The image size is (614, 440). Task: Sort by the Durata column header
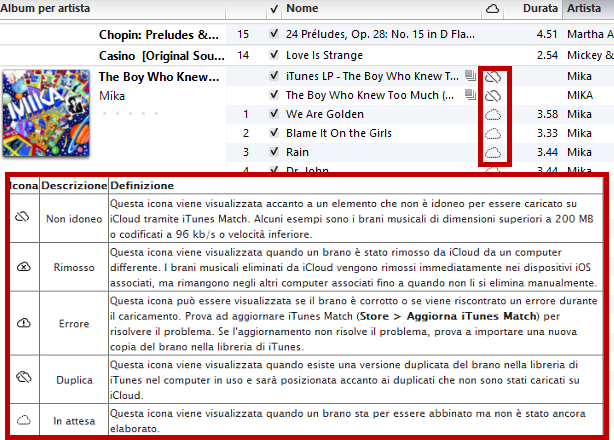pyautogui.click(x=540, y=8)
